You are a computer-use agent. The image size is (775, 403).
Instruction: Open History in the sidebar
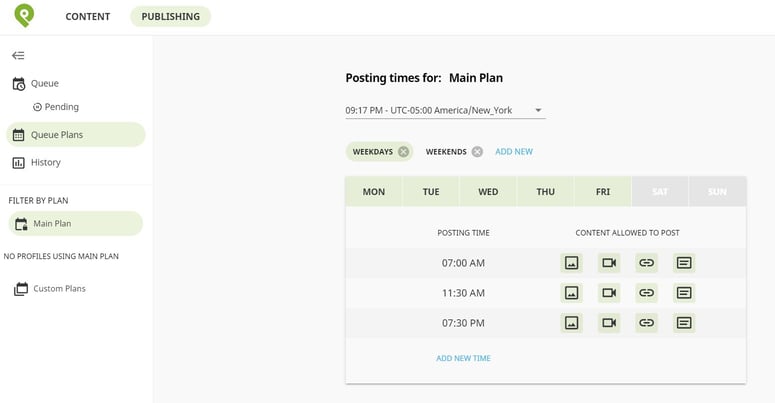45,162
